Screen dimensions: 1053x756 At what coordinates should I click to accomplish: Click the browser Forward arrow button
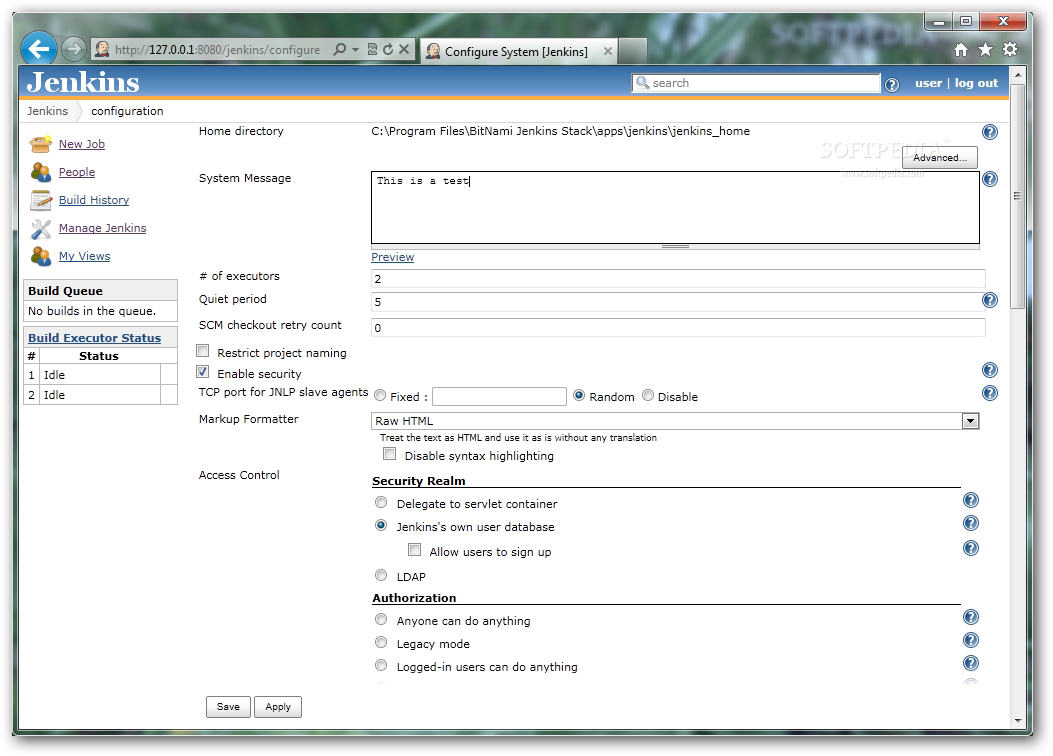(73, 49)
